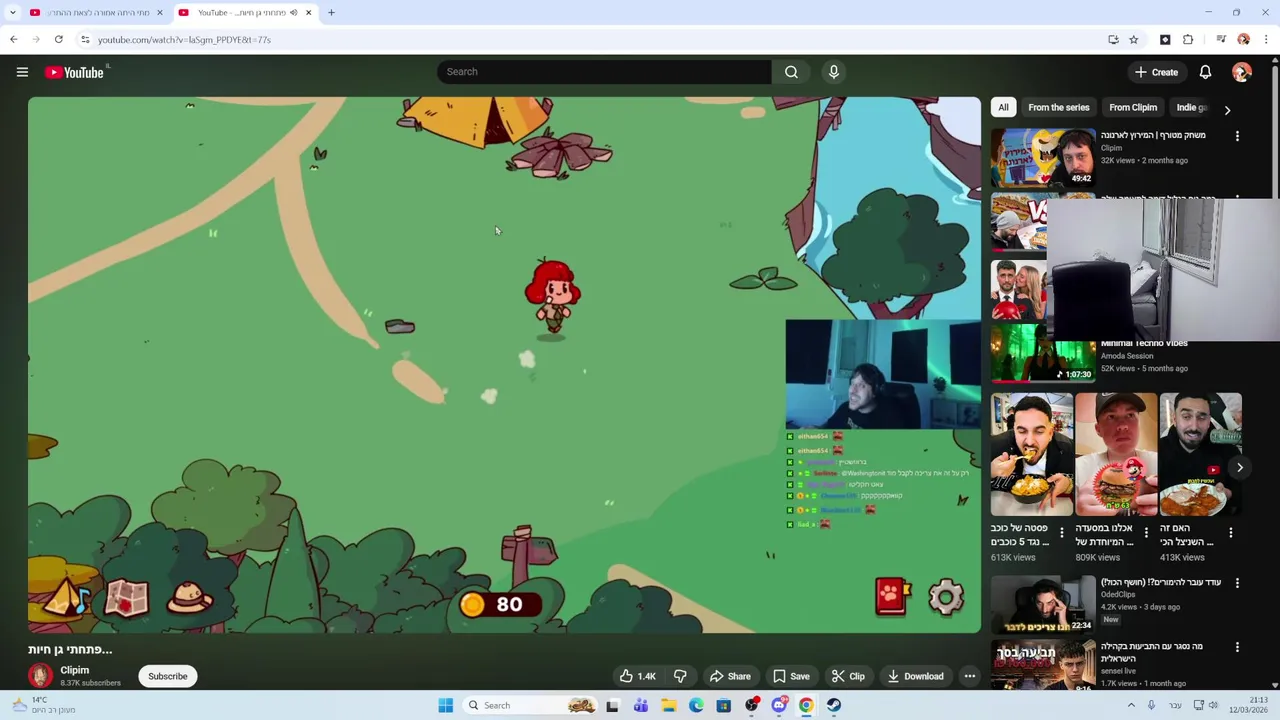Open the browser extensions puzzle icon
Screen dimensions: 1280x720
point(1188,40)
